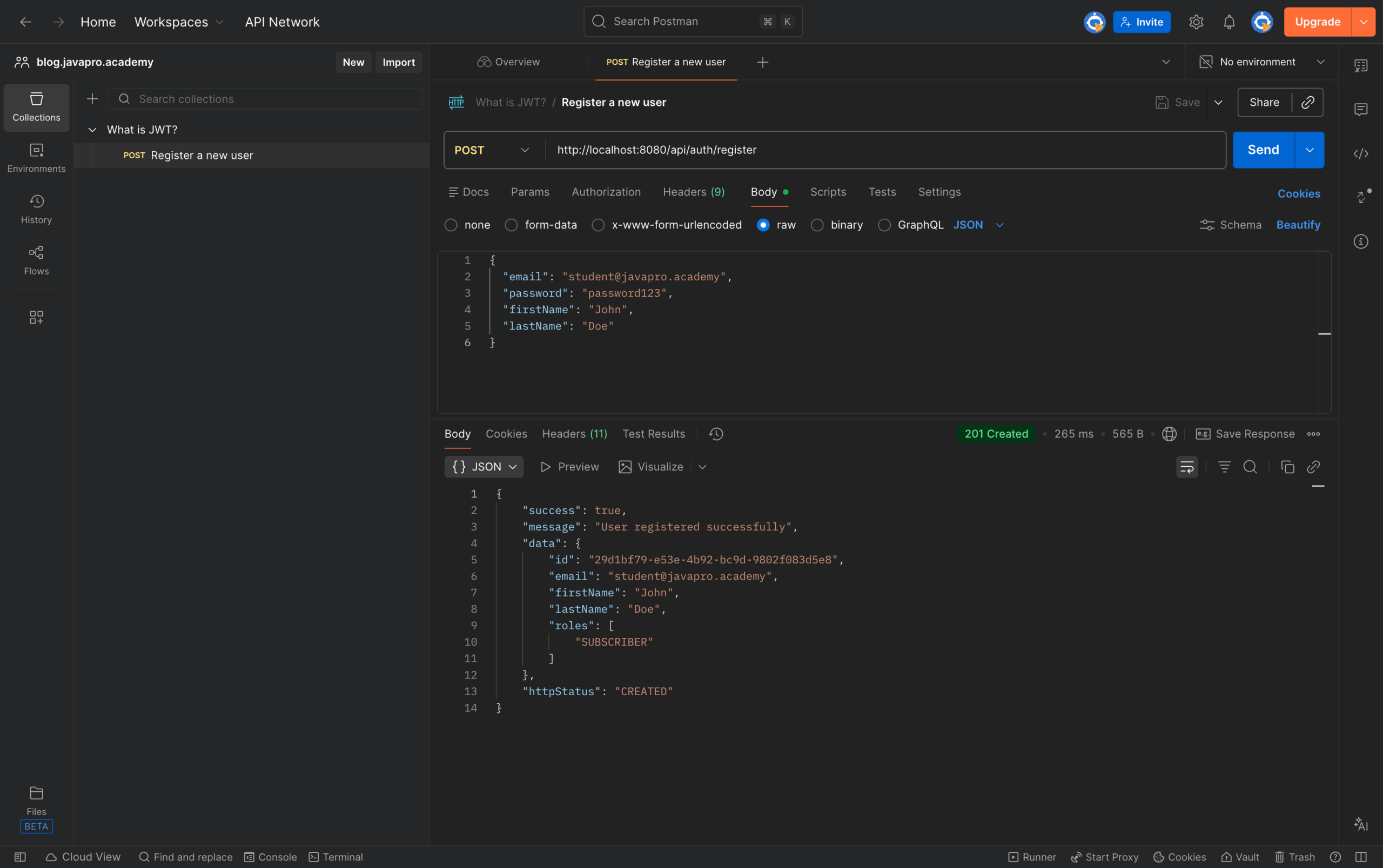Search the response with the magnifier icon
This screenshot has width=1383, height=868.
[1250, 467]
